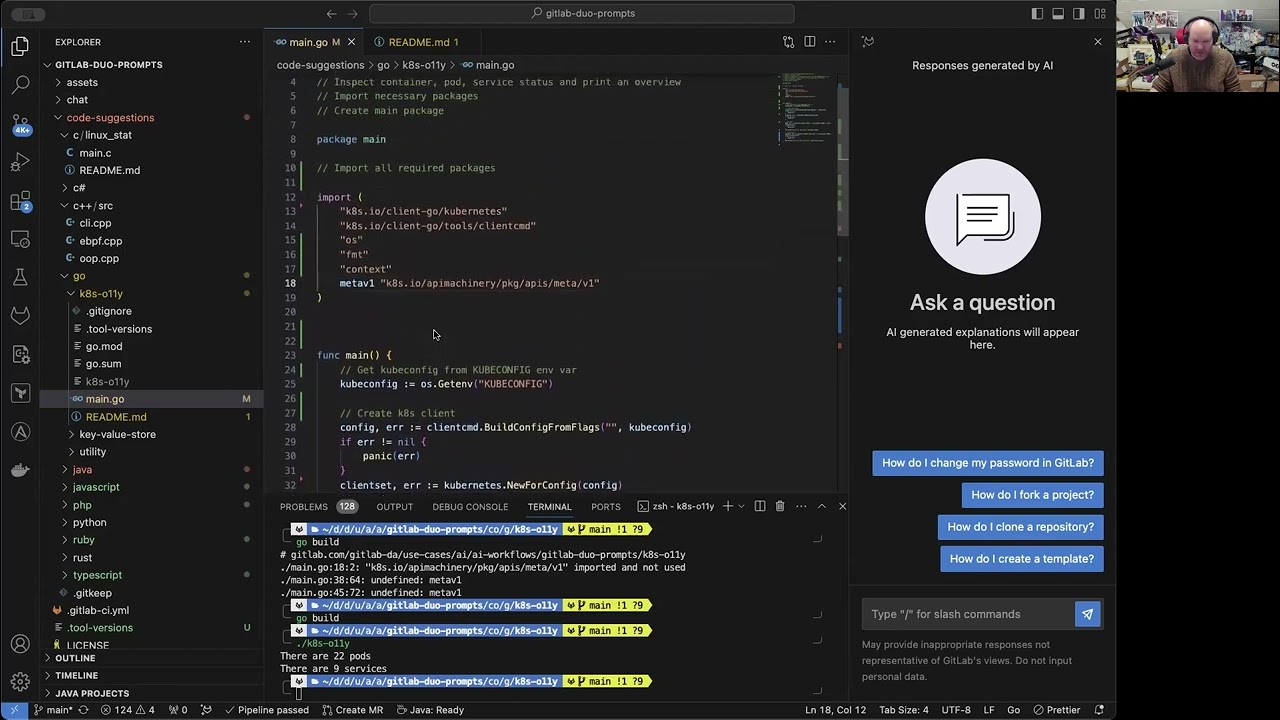Synchronize changes icon in status bar
Screen dimensions: 1280x720
[83, 710]
